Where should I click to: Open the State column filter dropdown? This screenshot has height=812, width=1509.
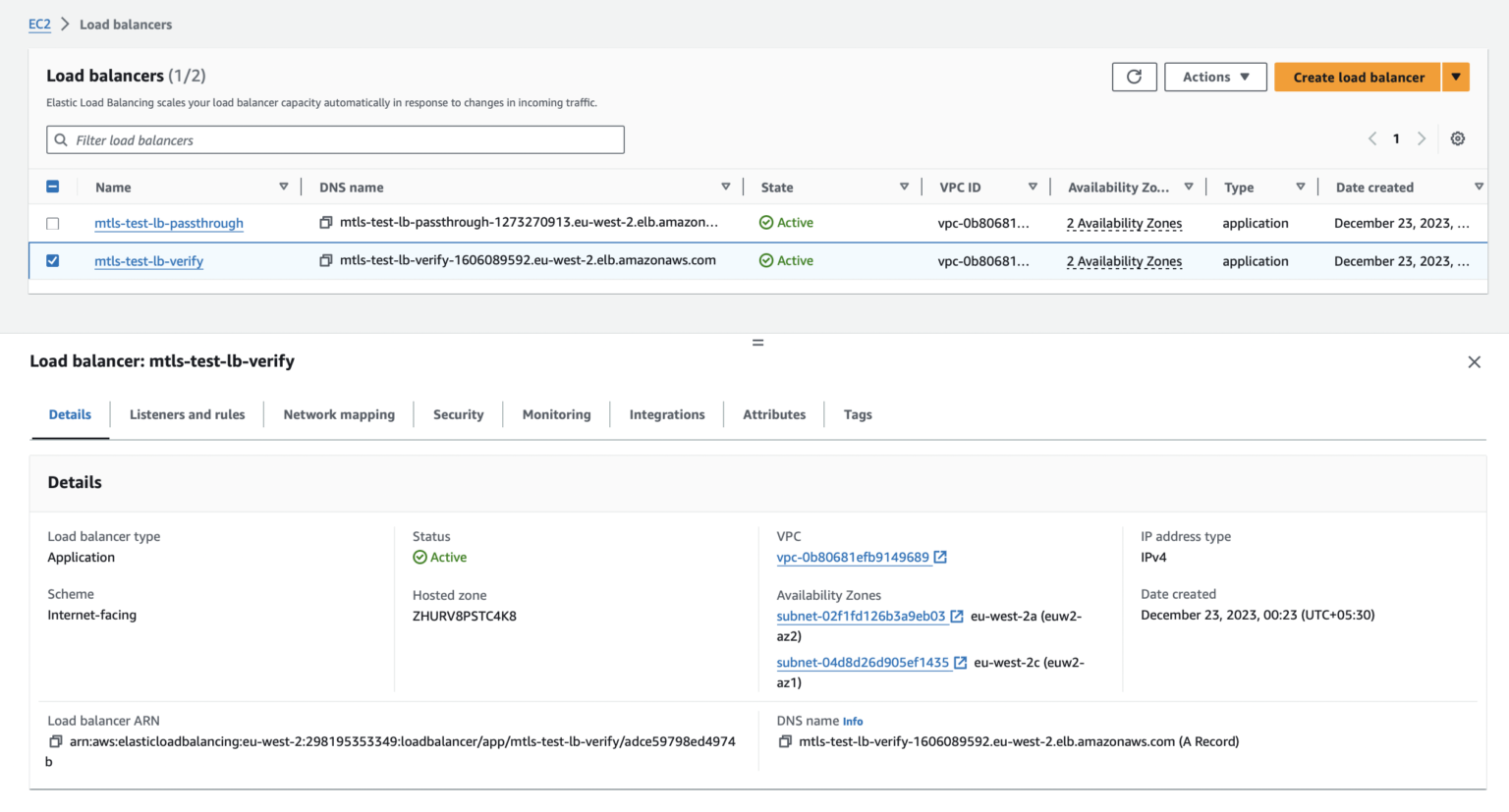tap(903, 186)
